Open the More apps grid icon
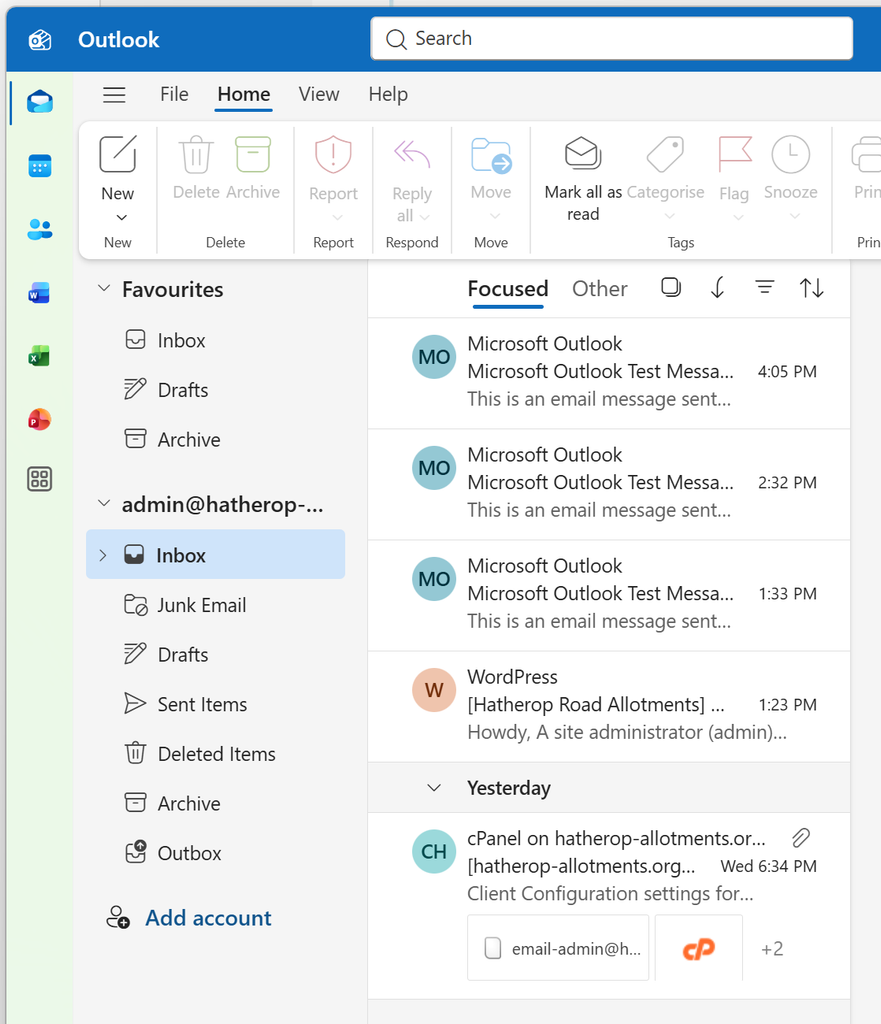Image resolution: width=881 pixels, height=1024 pixels. click(x=39, y=479)
